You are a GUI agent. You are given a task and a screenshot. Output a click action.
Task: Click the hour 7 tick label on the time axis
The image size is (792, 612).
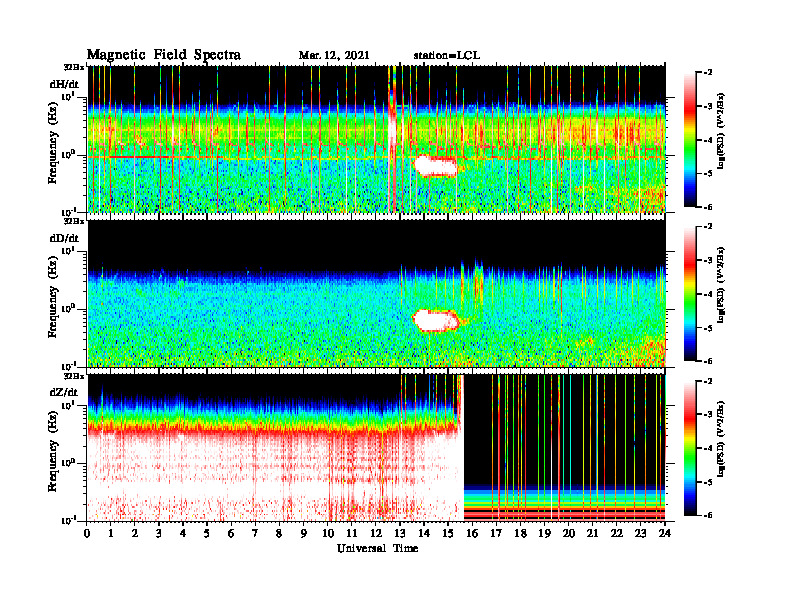point(255,533)
